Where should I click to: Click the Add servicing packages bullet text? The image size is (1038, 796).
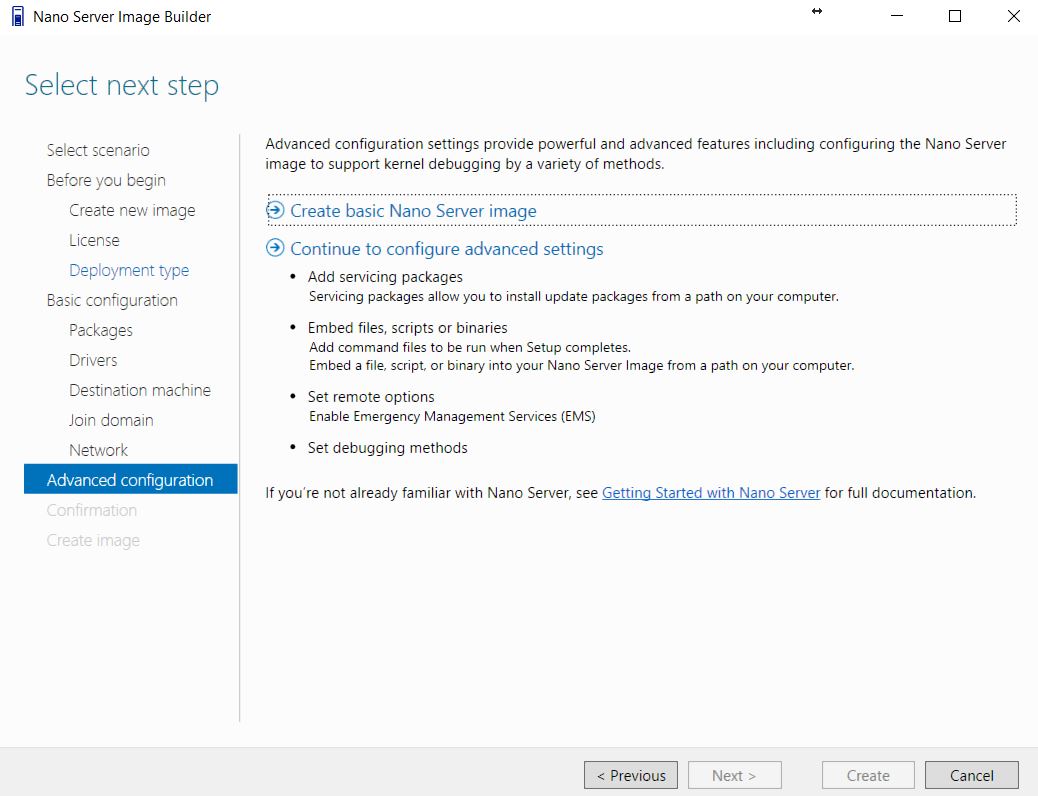pyautogui.click(x=385, y=277)
